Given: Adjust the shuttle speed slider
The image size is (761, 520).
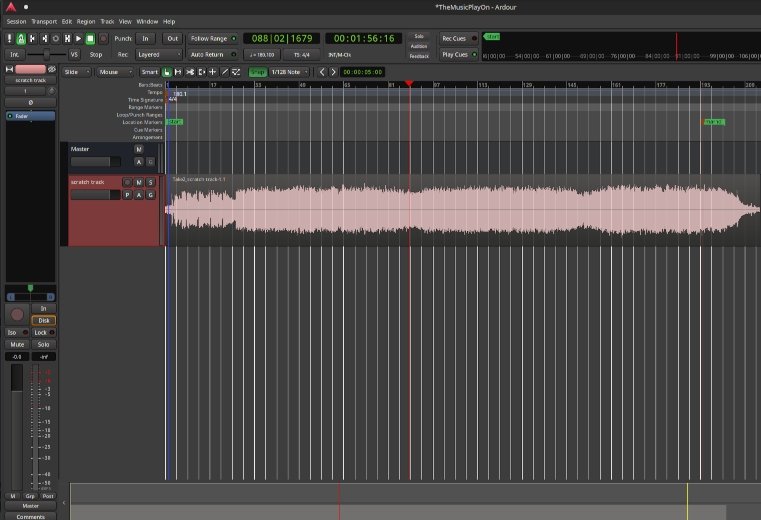Looking at the screenshot, I should click(x=47, y=54).
